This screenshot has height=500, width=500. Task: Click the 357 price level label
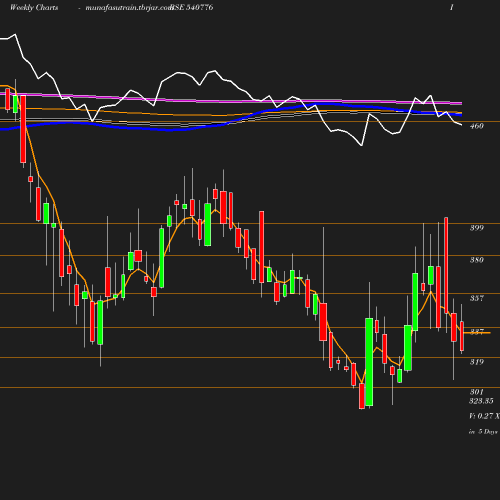click(476, 298)
